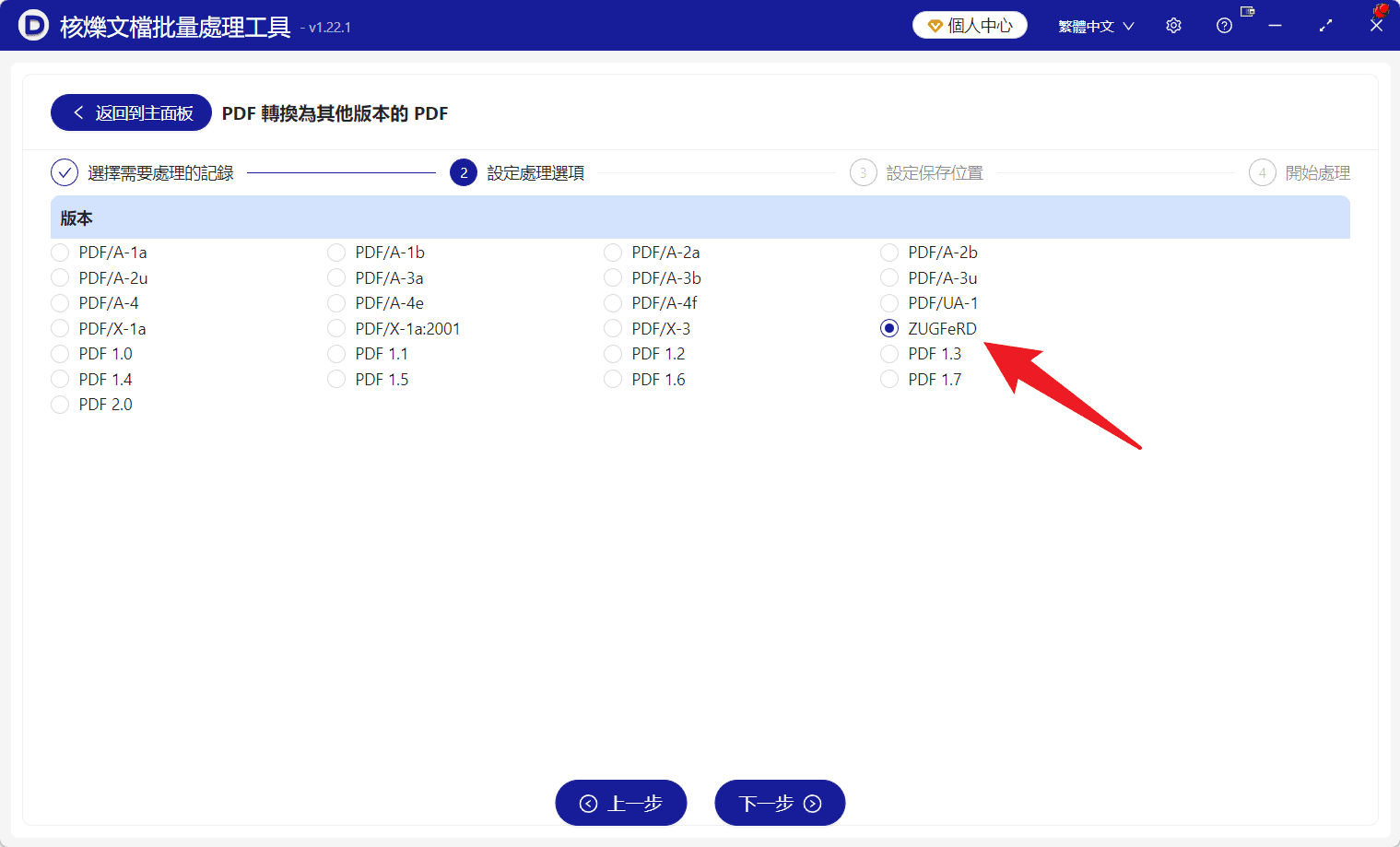This screenshot has width=1400, height=847.
Task: Choose PDF/UA-1 radio button
Action: coord(889,303)
